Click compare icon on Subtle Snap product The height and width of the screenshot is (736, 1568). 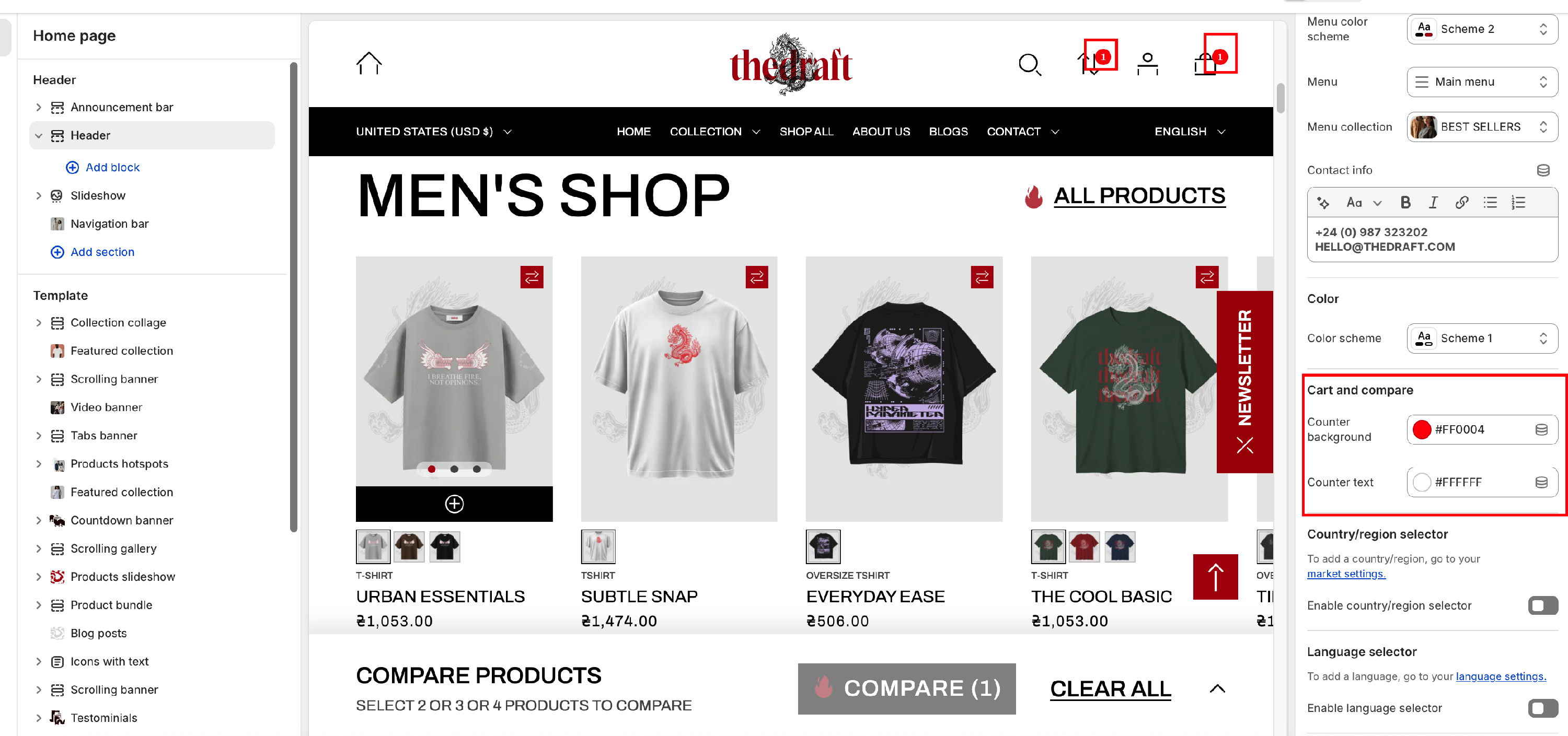757,277
